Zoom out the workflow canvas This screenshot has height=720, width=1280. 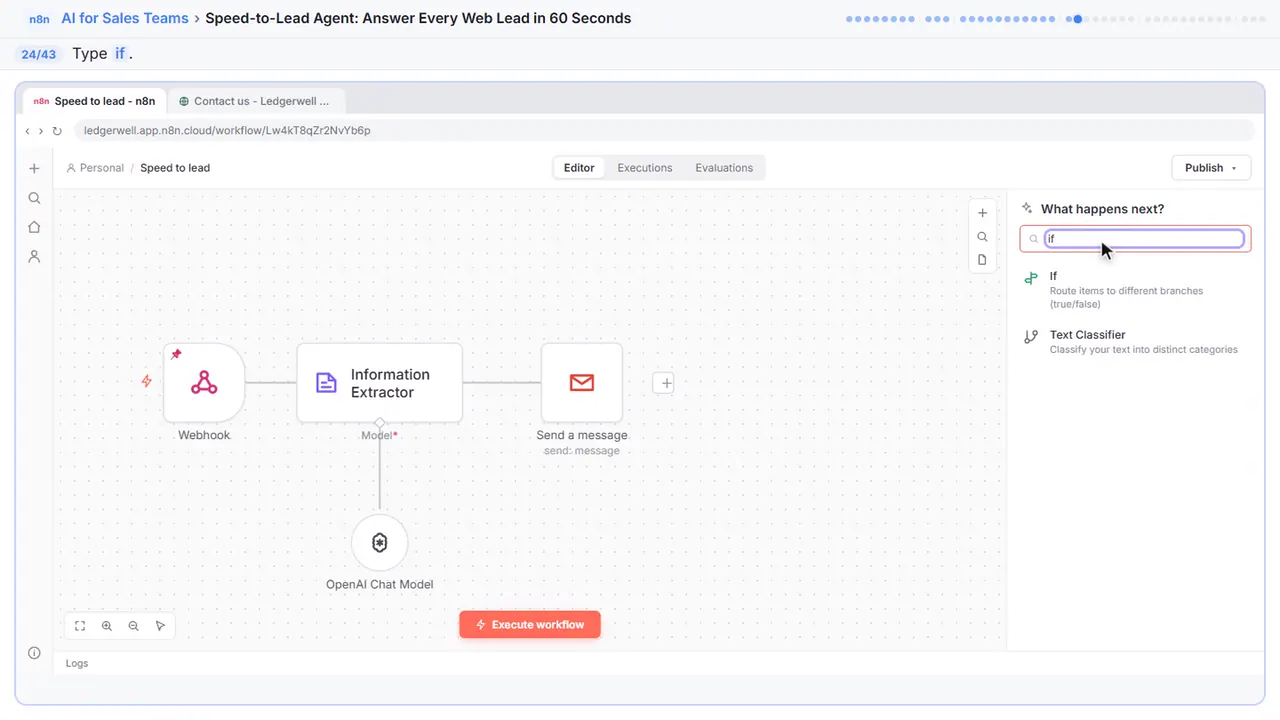tap(133, 626)
